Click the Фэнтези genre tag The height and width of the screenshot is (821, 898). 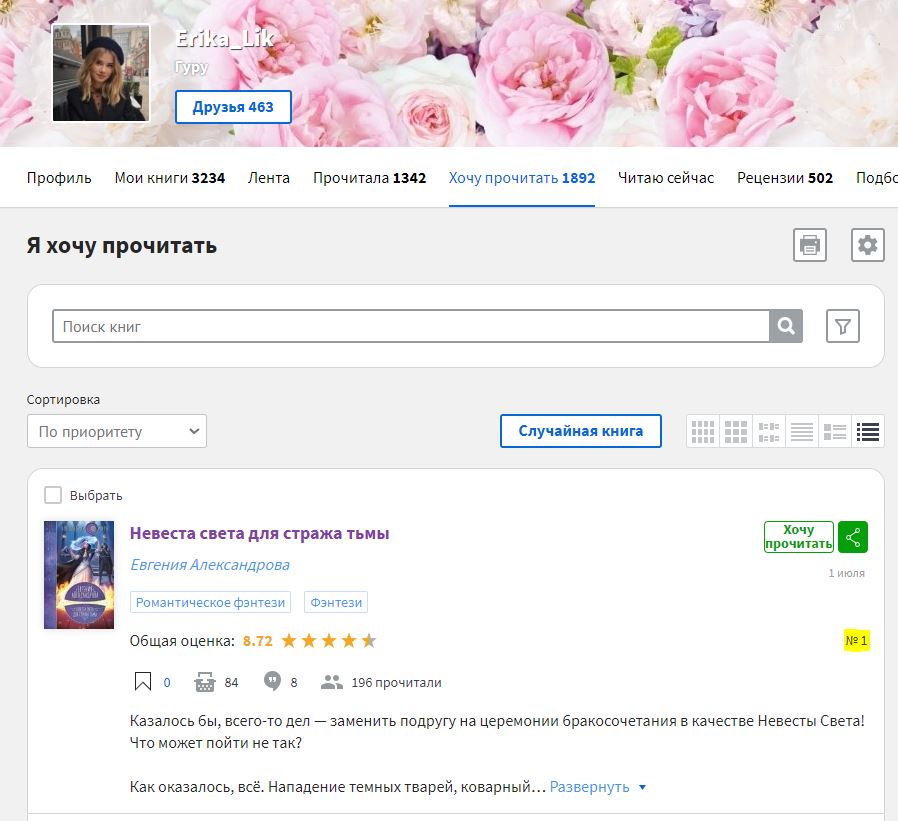pyautogui.click(x=336, y=602)
